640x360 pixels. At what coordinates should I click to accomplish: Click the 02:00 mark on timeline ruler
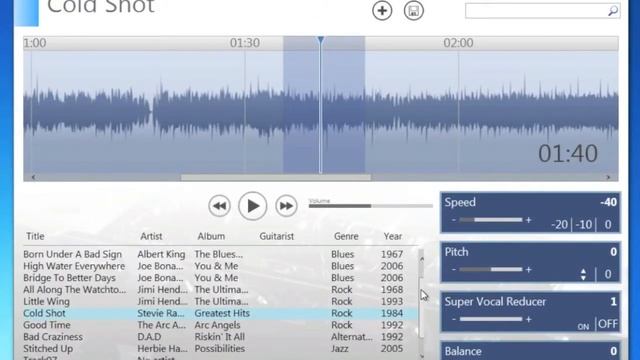click(458, 43)
